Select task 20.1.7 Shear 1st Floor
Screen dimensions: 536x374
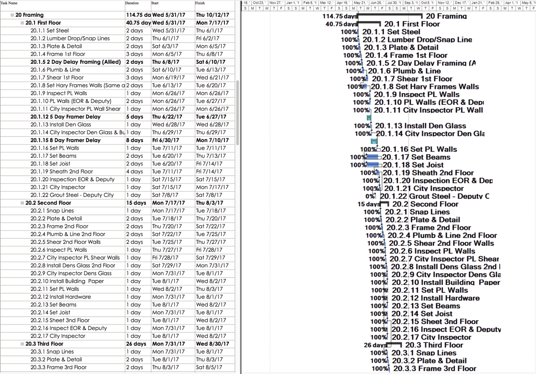coord(57,78)
